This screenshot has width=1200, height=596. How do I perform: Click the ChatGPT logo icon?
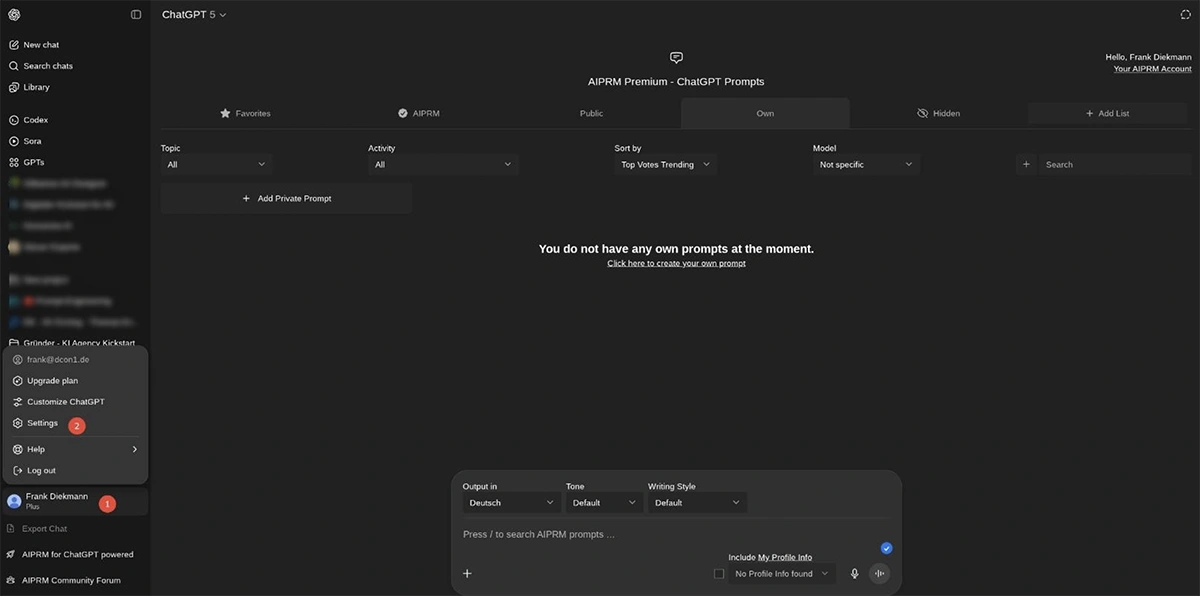[x=14, y=14]
